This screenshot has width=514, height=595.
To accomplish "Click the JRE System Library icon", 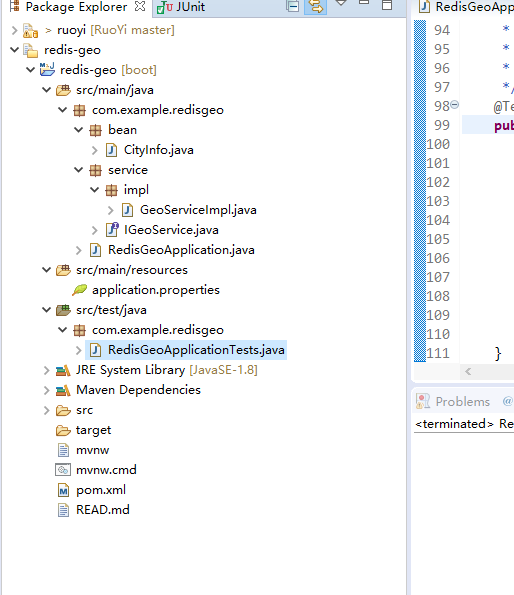I will [x=63, y=370].
